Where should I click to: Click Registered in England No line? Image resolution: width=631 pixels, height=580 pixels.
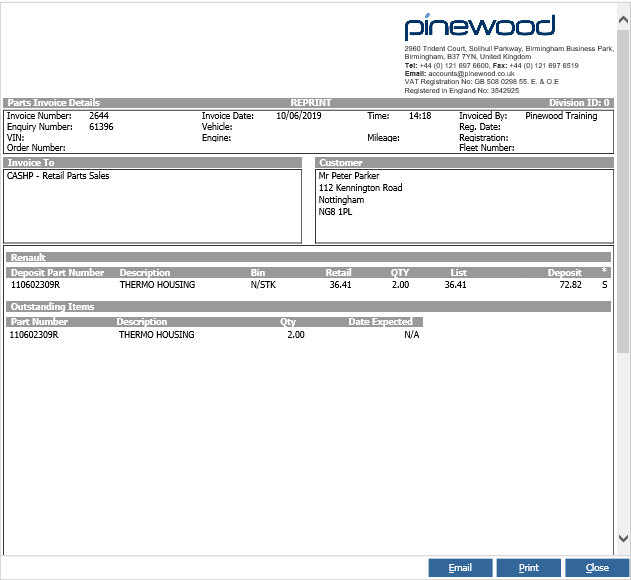coord(462,91)
